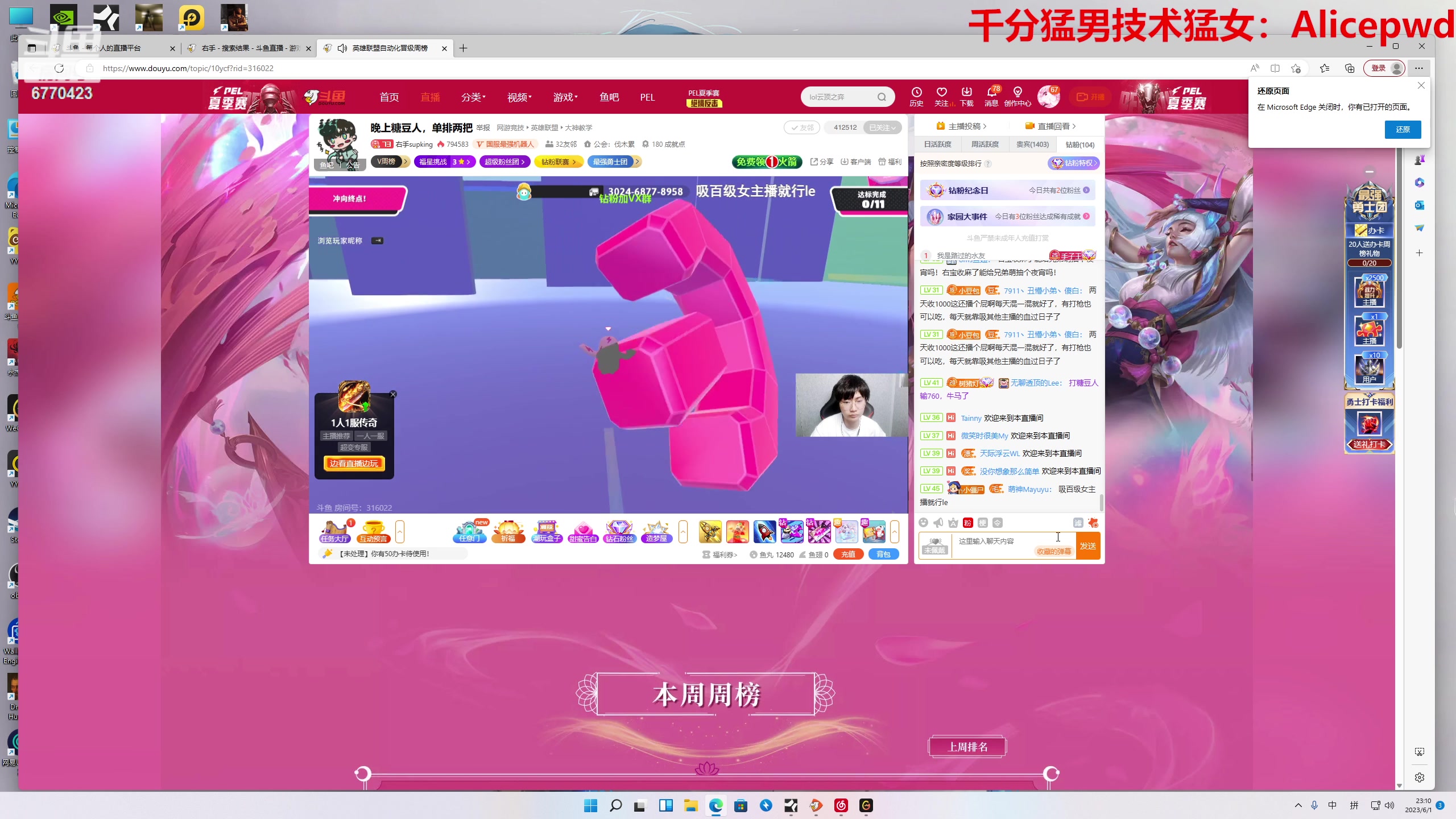The height and width of the screenshot is (819, 1456).
Task: Open the 鱼吧 section in top navigation
Action: 609,97
